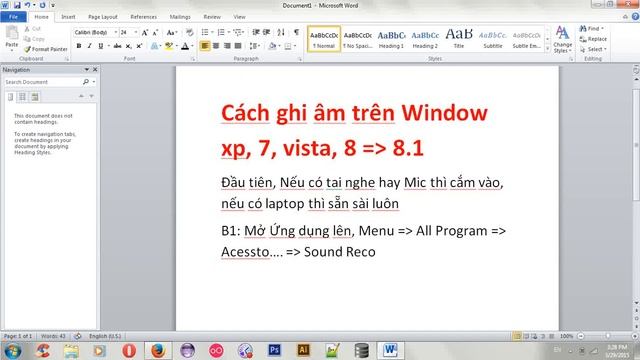The image size is (640, 360).
Task: Open Photoshop from the taskbar
Action: pos(274,350)
